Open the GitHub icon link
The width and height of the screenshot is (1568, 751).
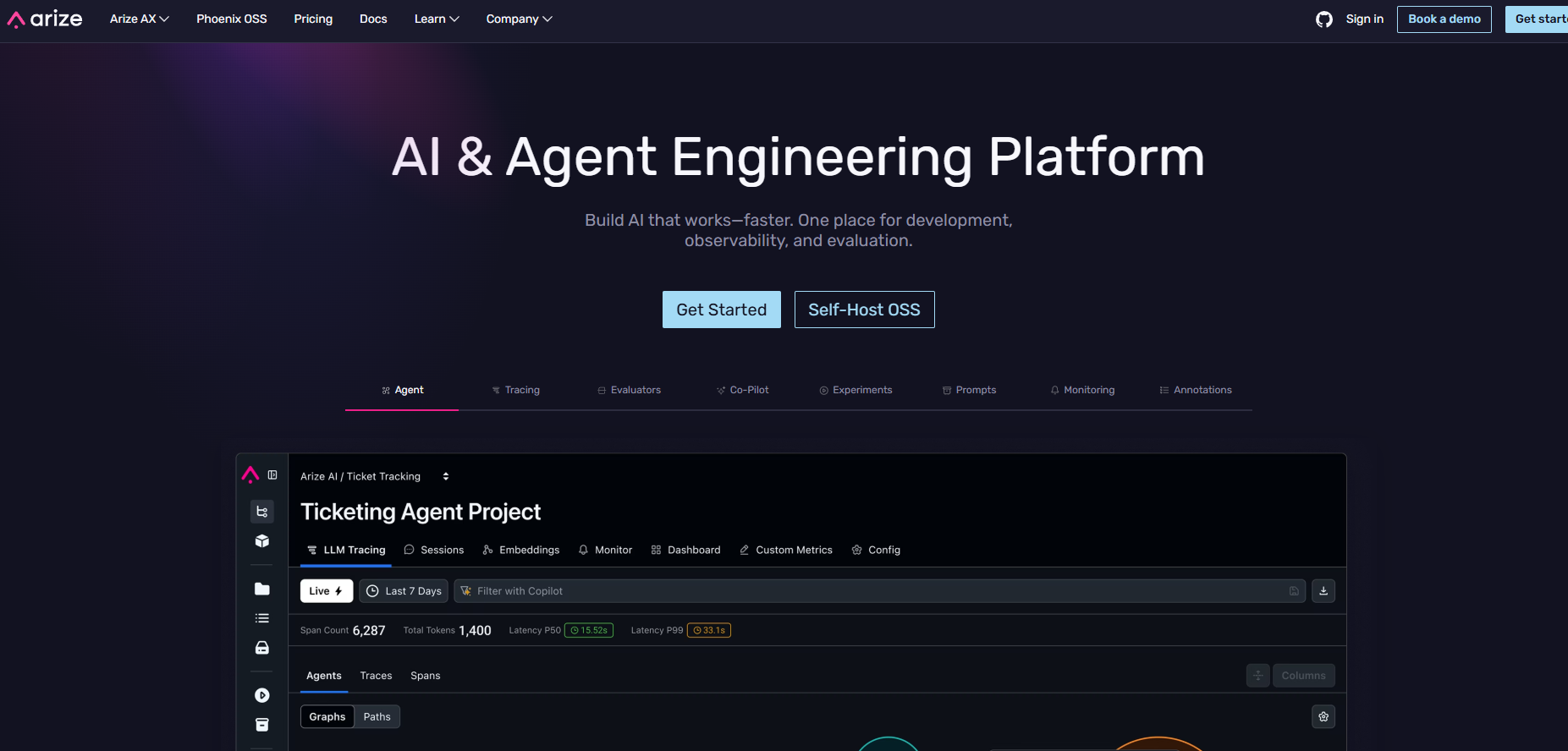click(x=1324, y=19)
